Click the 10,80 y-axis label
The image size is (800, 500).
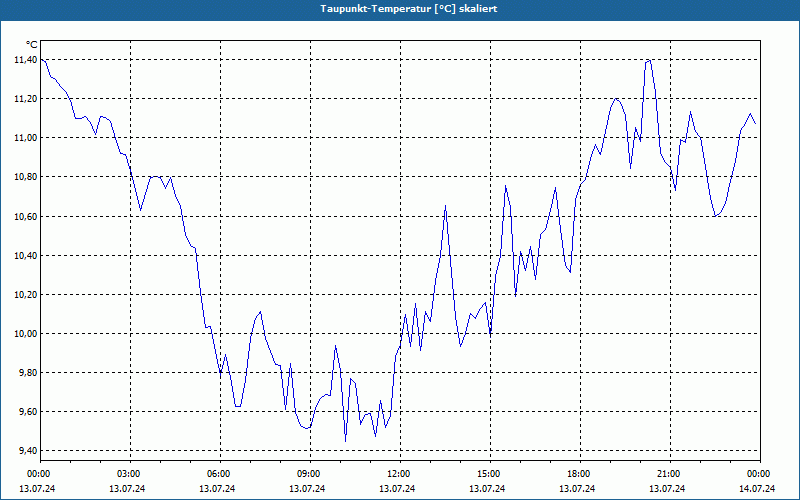(x=25, y=177)
